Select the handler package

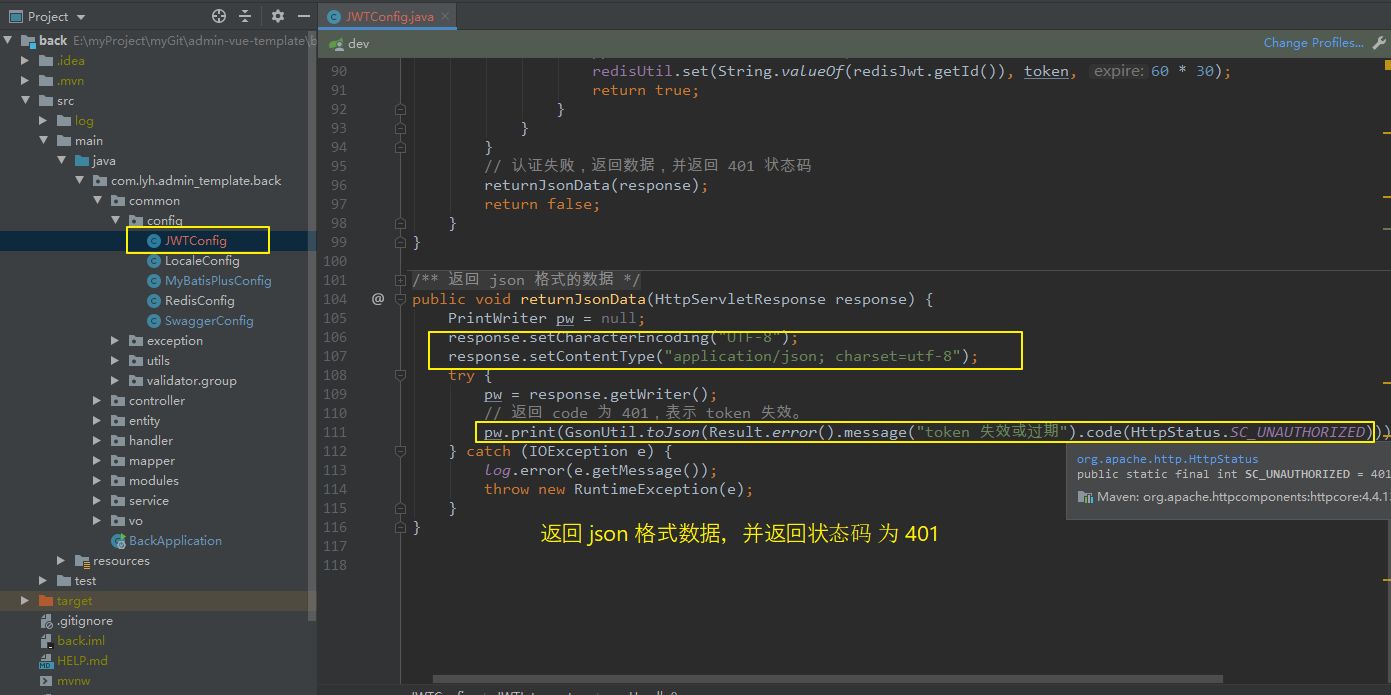pos(150,441)
